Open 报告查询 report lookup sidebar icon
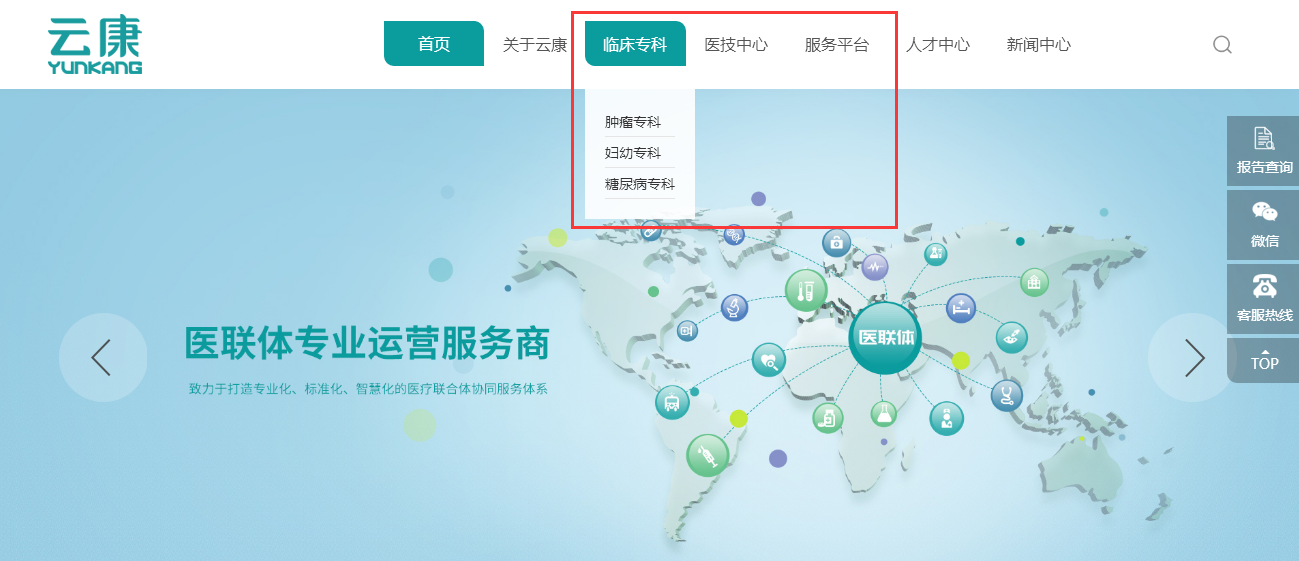Image resolution: width=1299 pixels, height=561 pixels. click(1264, 150)
